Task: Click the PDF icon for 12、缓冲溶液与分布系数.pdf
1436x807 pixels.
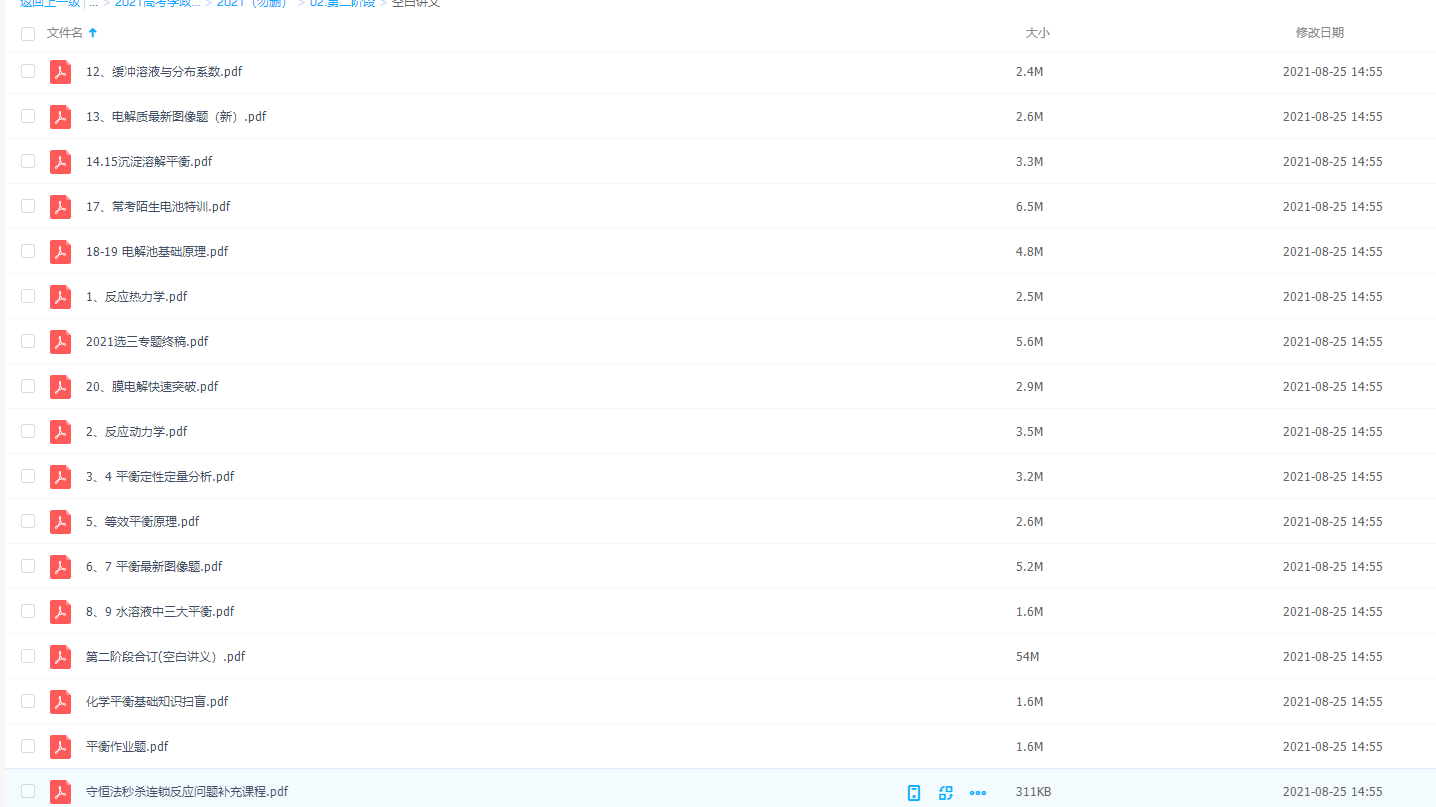Action: 60,72
